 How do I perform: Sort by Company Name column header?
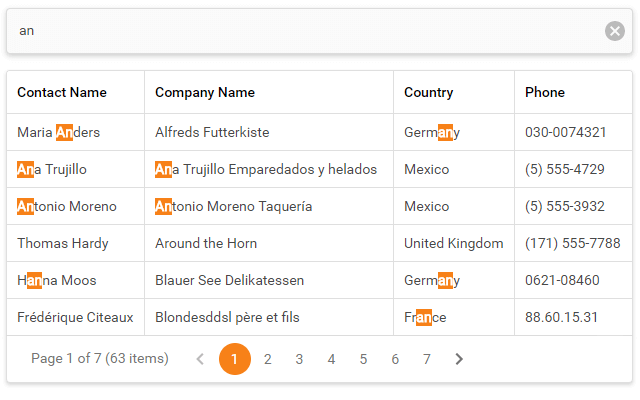pyautogui.click(x=205, y=93)
